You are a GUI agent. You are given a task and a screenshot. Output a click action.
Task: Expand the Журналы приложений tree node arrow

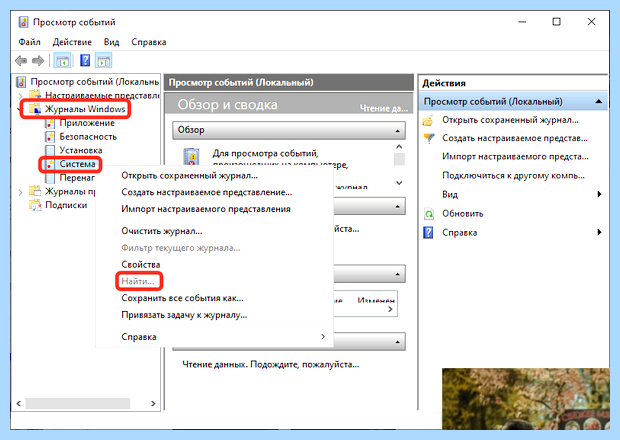click(21, 192)
